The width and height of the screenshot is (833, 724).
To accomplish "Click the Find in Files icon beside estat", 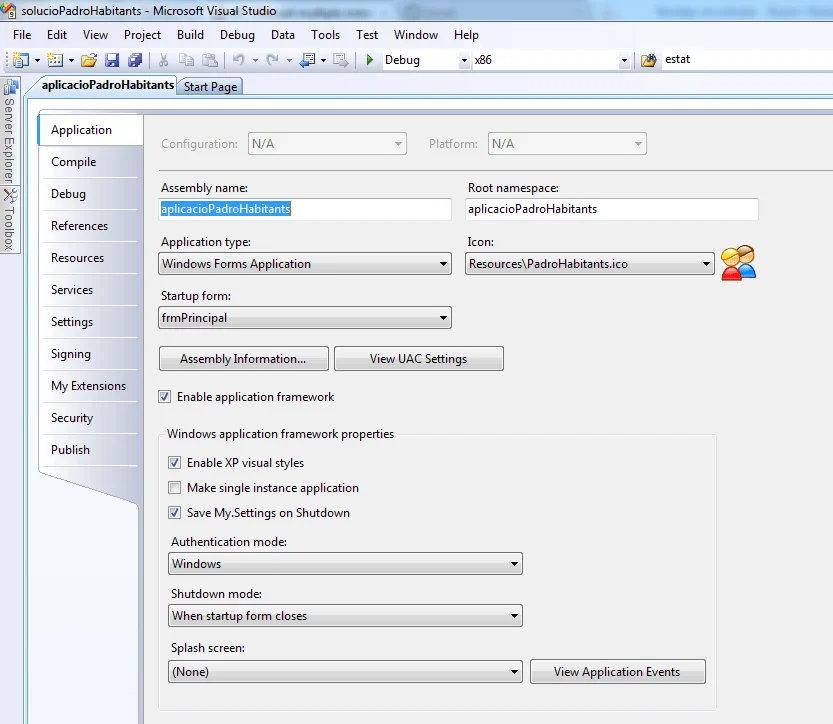I will (649, 60).
